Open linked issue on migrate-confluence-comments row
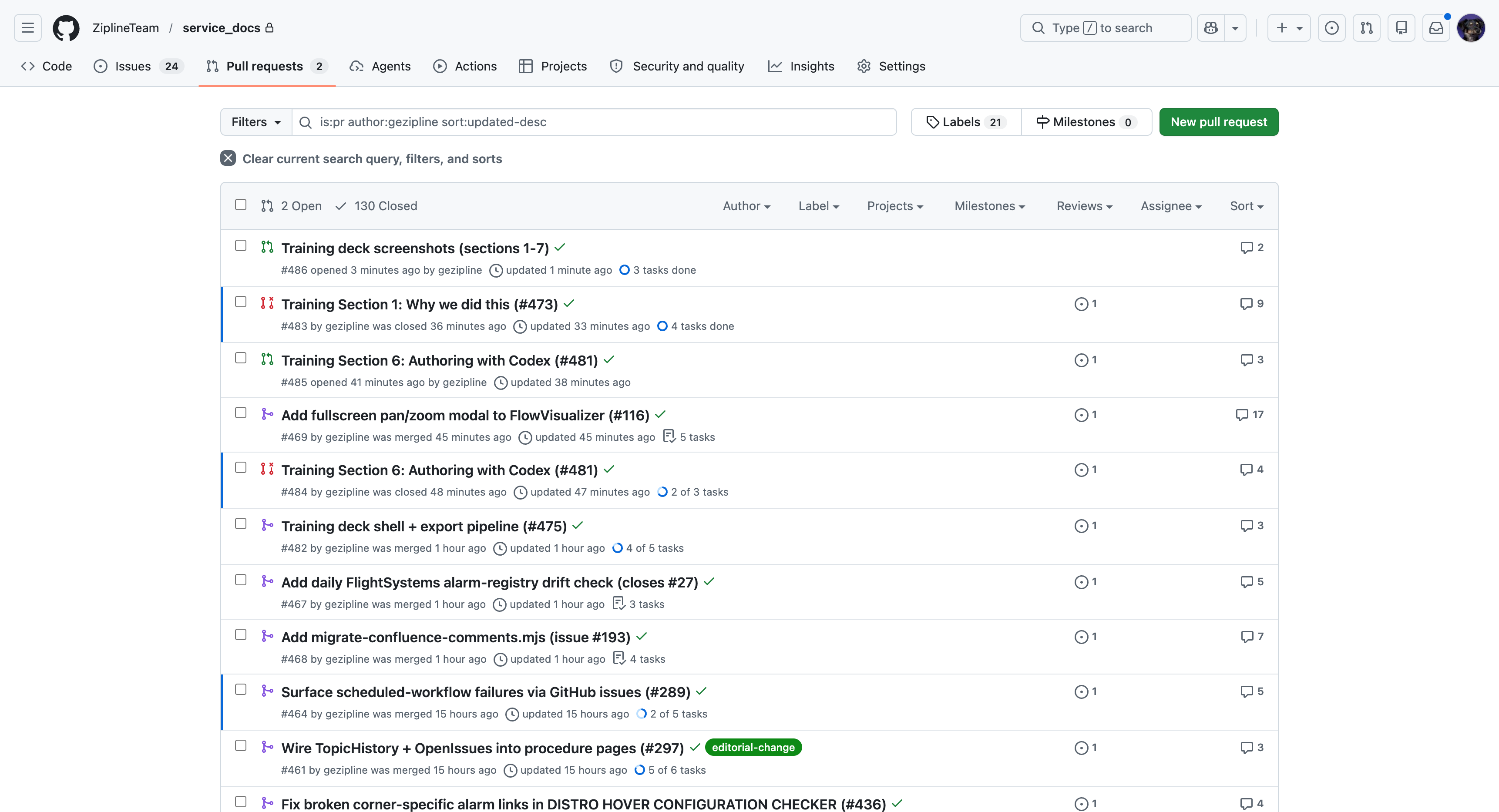 (1085, 636)
